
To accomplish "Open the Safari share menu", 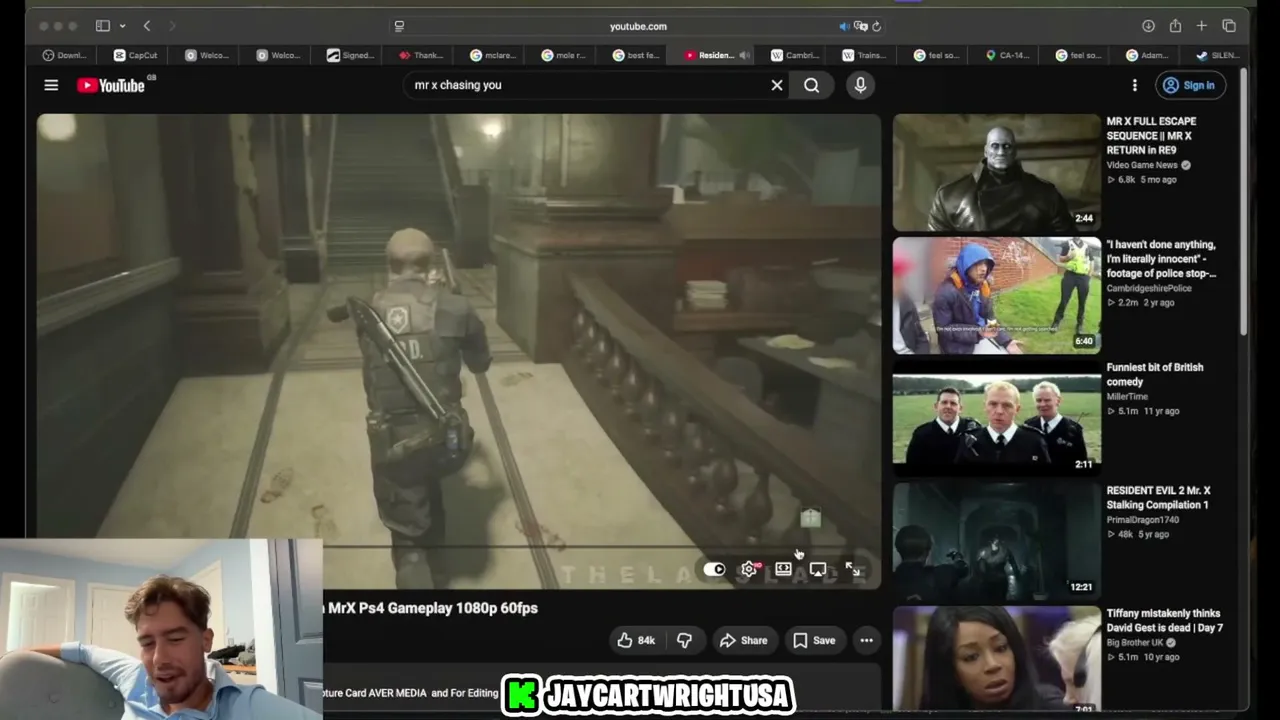I will coord(1175,26).
